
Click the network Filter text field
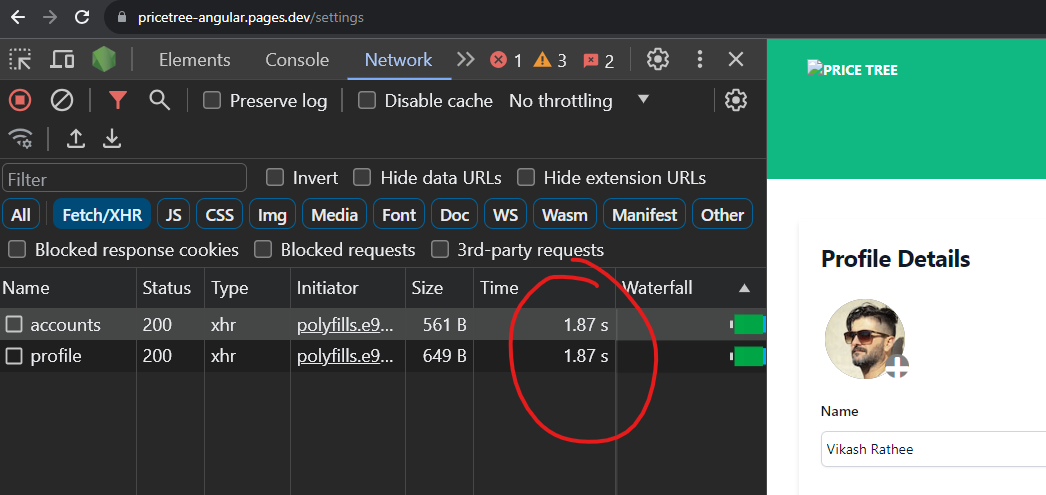click(125, 178)
